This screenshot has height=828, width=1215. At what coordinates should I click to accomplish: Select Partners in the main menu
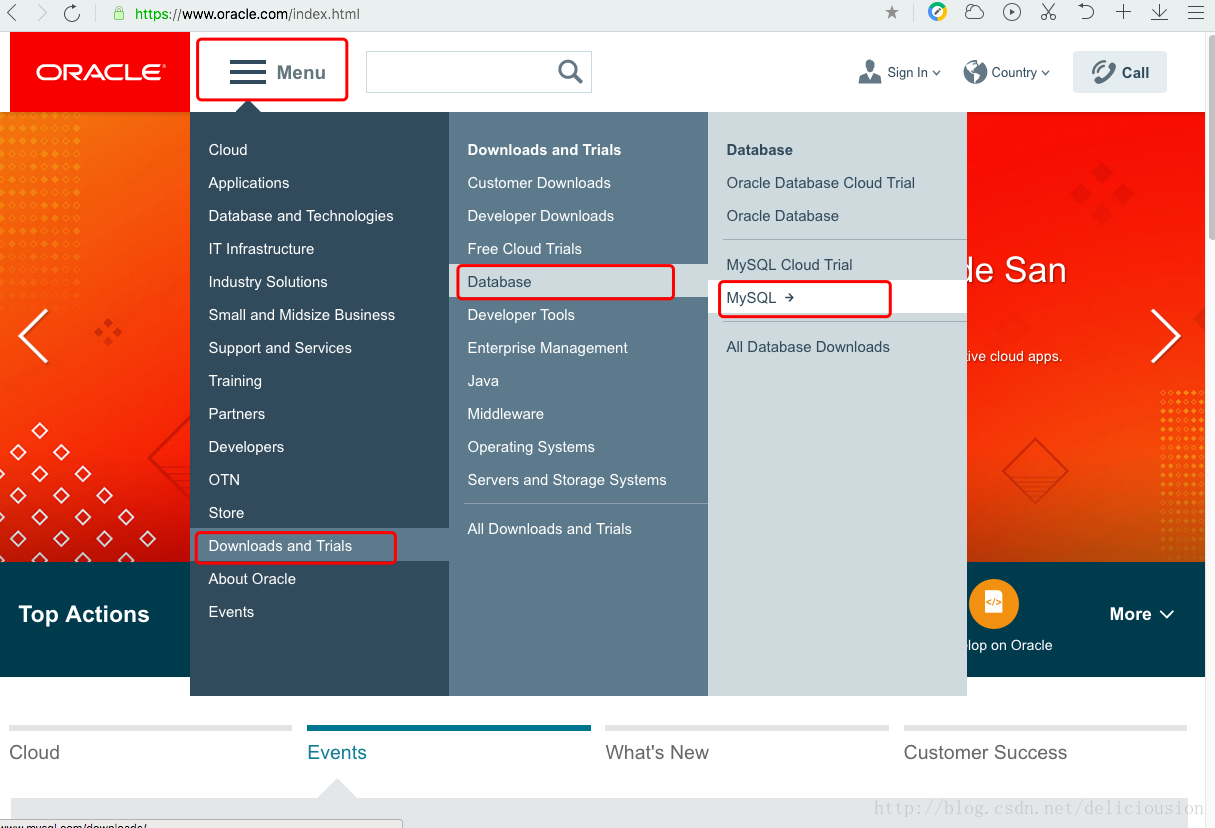(237, 414)
